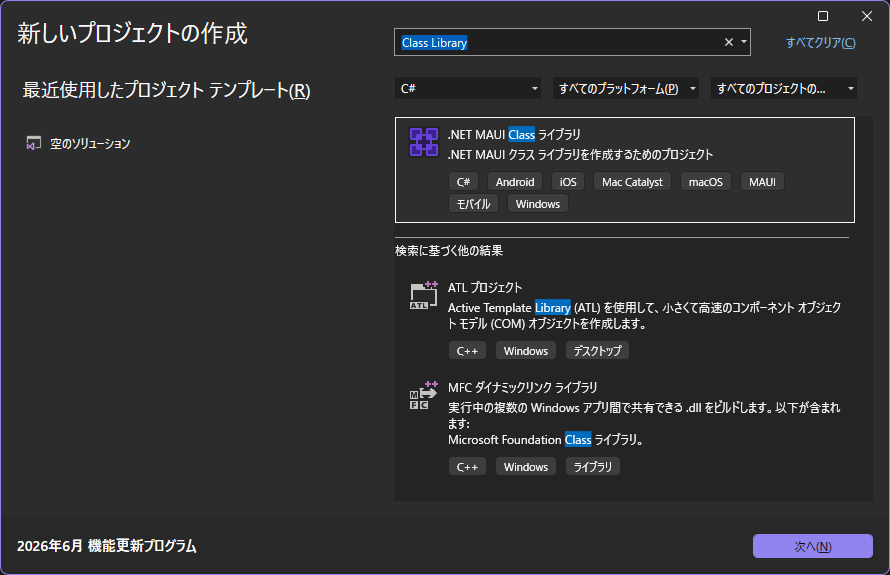Click the Windows tag on the MFC template
The width and height of the screenshot is (890, 575).
[526, 467]
